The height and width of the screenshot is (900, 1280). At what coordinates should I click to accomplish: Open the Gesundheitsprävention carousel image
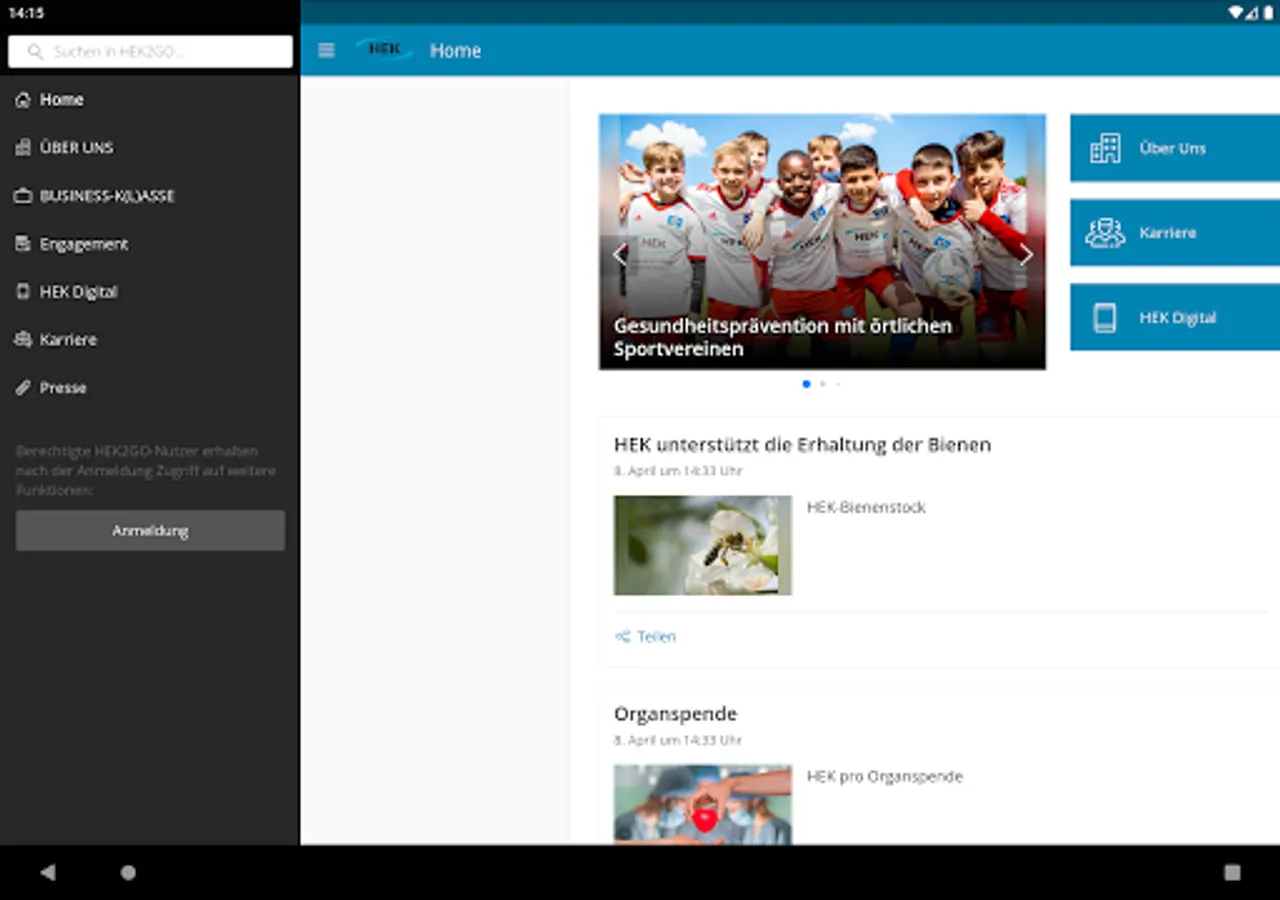[x=822, y=242]
